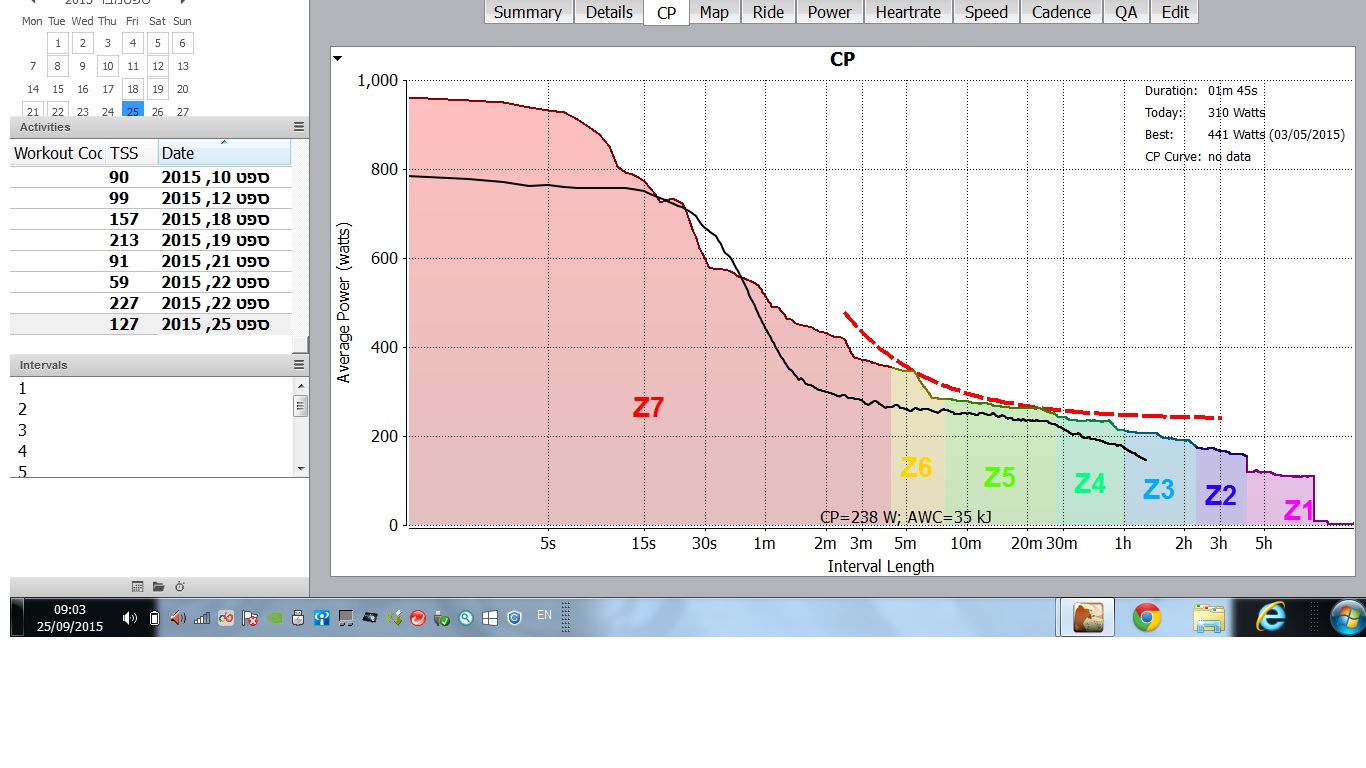This screenshot has width=1366, height=768.
Task: Select day 18 in the calendar
Action: [x=132, y=89]
